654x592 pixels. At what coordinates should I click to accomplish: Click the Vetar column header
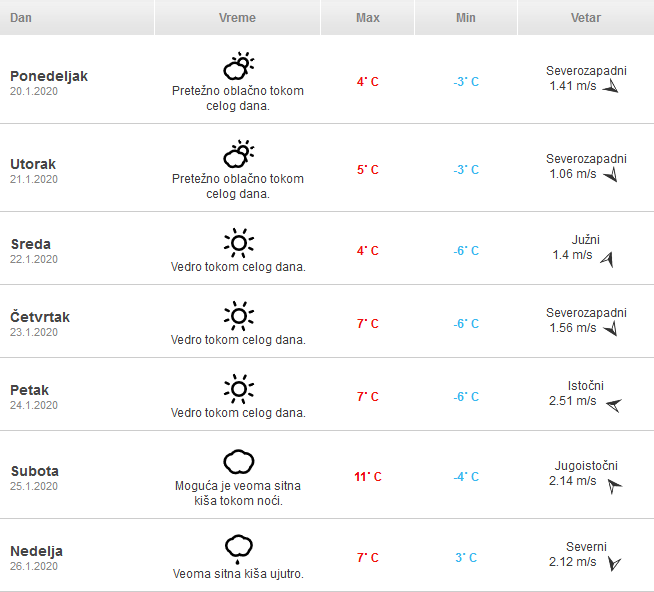point(585,18)
